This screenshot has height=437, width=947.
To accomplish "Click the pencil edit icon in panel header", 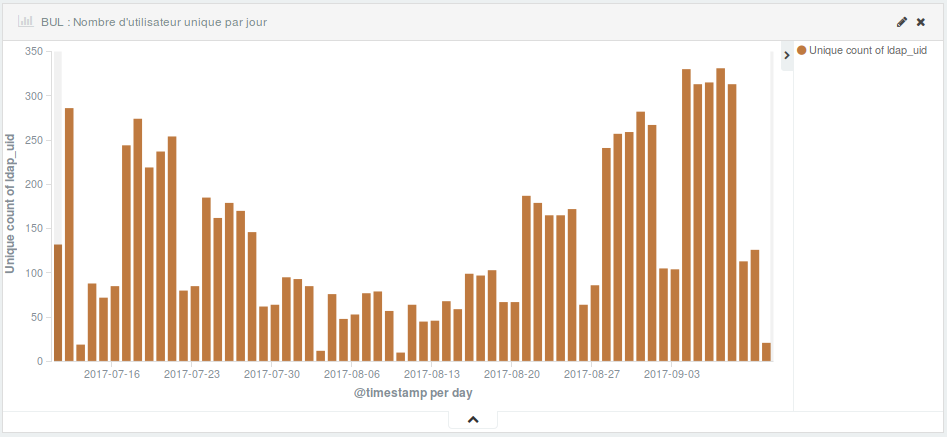I will [x=901, y=21].
